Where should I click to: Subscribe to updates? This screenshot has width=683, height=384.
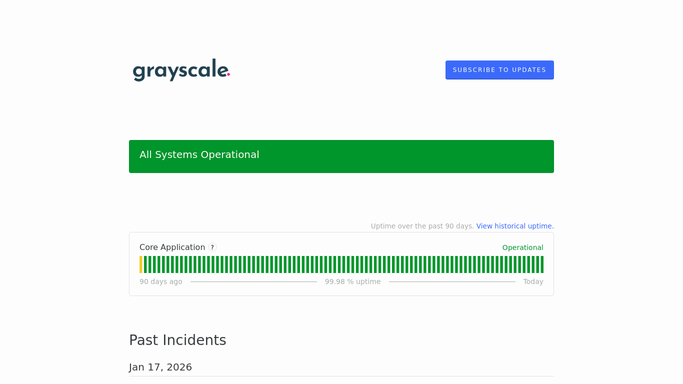(499, 70)
